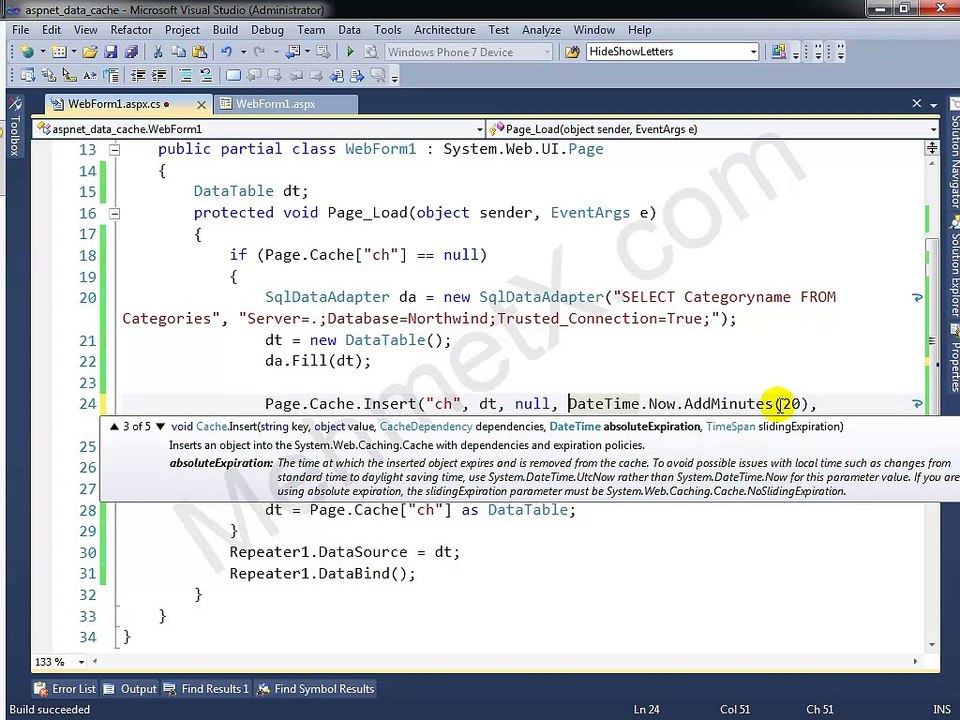Open the active document list dropdown arrow
The width and height of the screenshot is (960, 720).
click(934, 105)
